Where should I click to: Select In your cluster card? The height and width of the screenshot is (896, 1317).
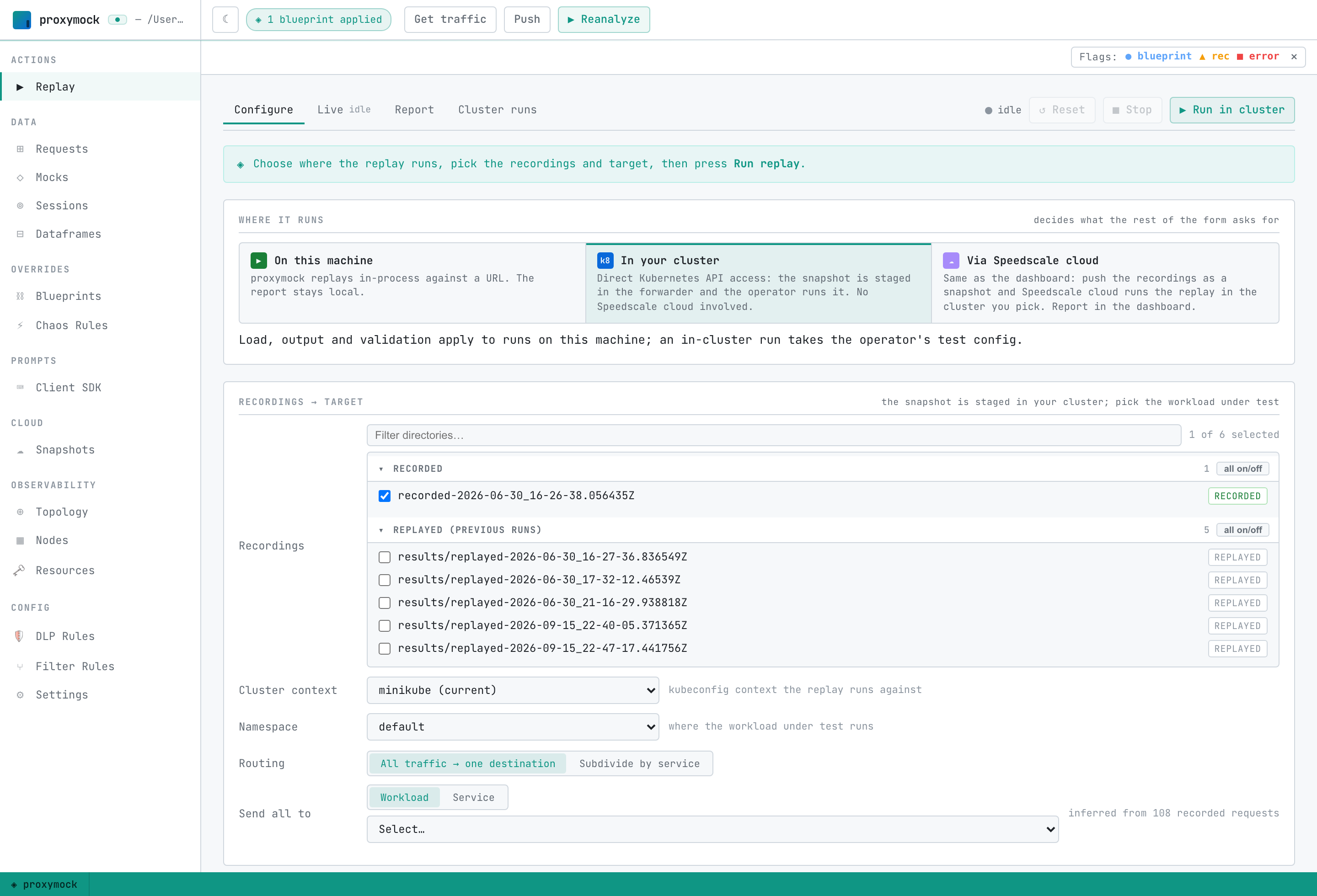pos(758,283)
